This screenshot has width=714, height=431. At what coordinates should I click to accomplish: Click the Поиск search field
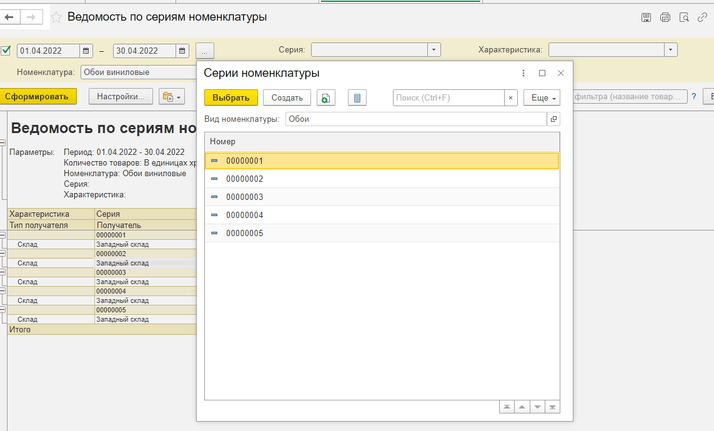coord(446,98)
